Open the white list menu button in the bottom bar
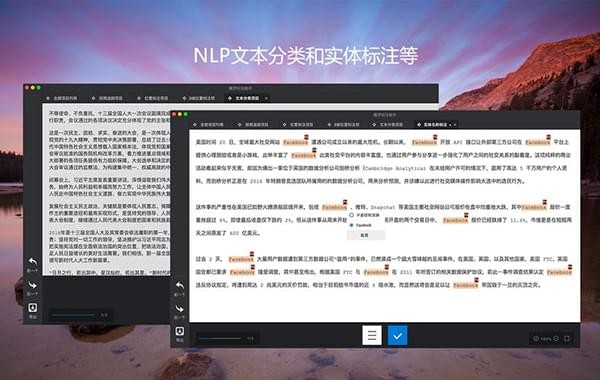 (x=372, y=336)
